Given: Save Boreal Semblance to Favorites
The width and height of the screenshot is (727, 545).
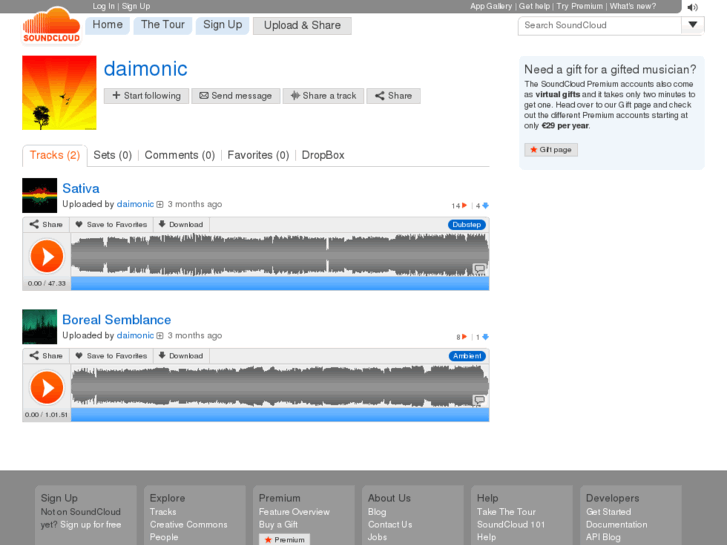Looking at the screenshot, I should [111, 356].
